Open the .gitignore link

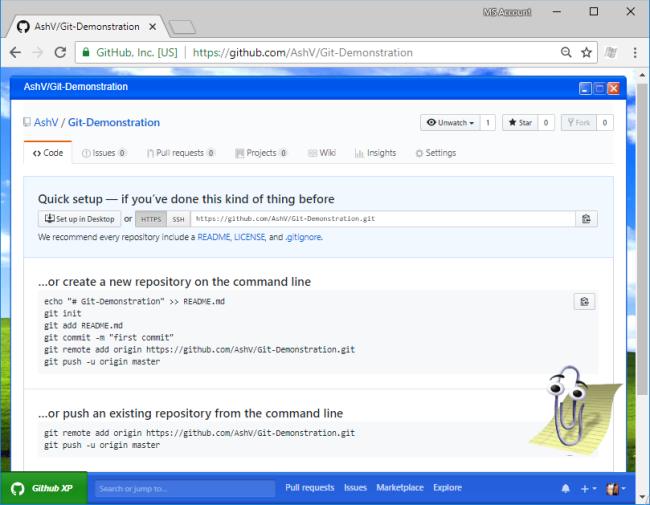pos(303,237)
